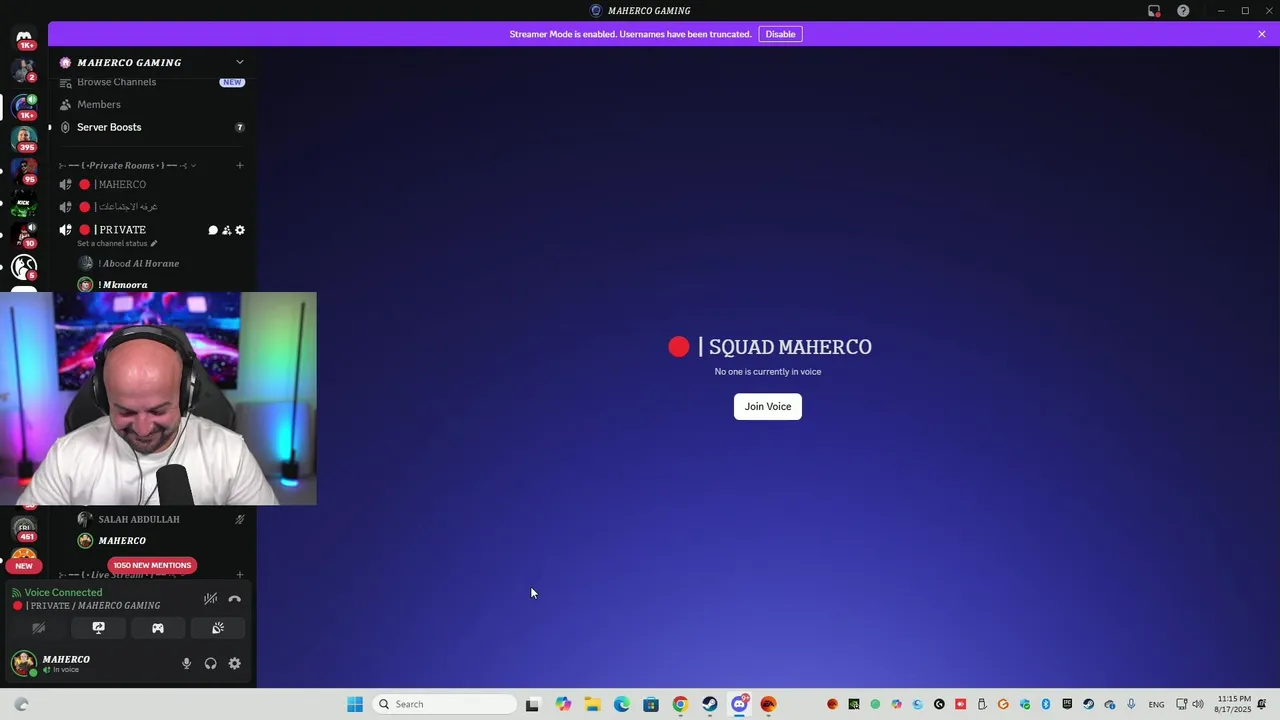
Task: Select user SALAH ABDULLAH
Action: coord(139,519)
